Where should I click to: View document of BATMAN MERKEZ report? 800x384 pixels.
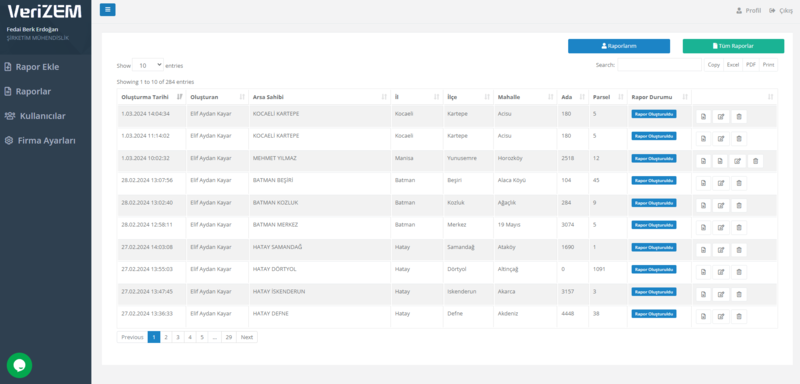703,227
